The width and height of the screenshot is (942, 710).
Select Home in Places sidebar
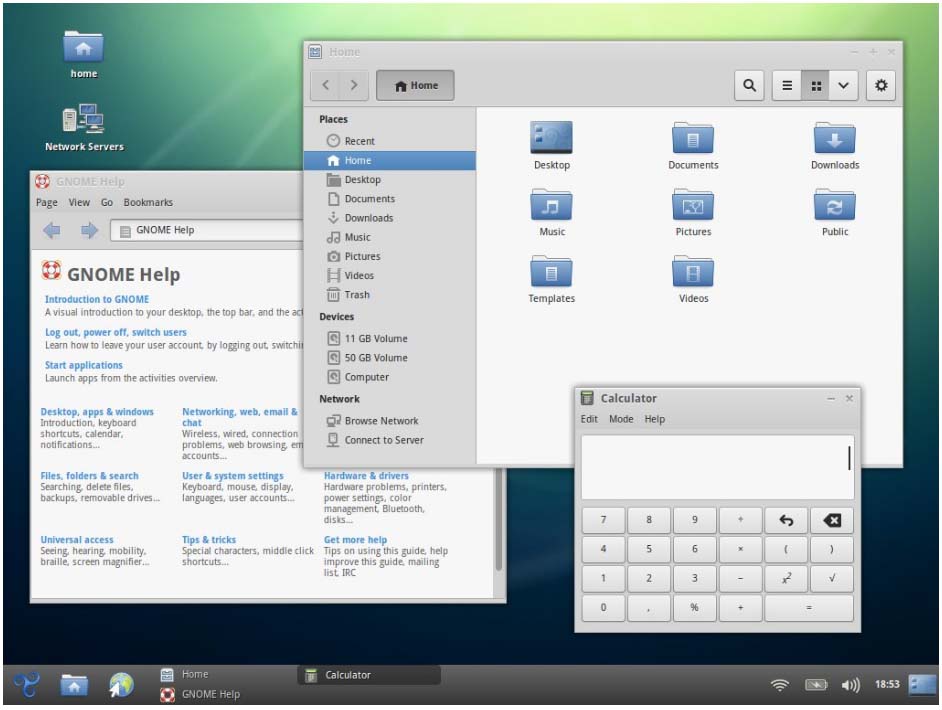pyautogui.click(x=389, y=160)
